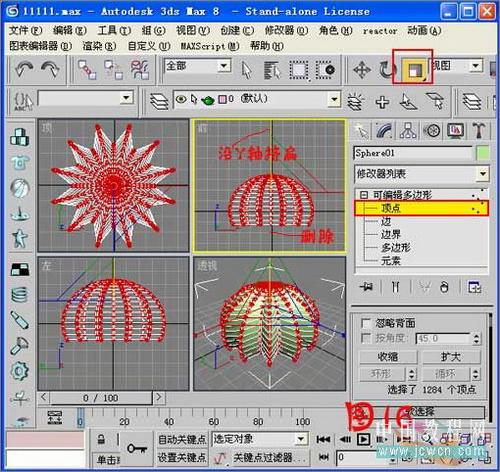Click the Sphere01 green object color swatch
Viewport: 500px width, 472px height.
[x=483, y=153]
